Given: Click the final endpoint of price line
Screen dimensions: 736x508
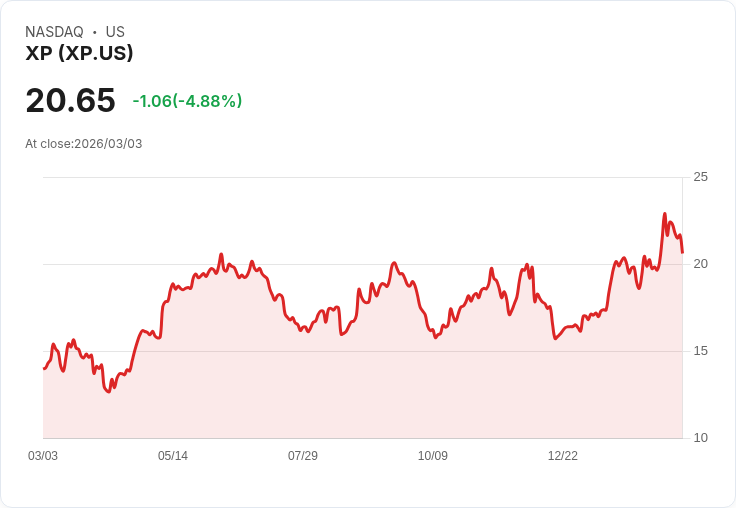Looking at the screenshot, I should coord(682,252).
